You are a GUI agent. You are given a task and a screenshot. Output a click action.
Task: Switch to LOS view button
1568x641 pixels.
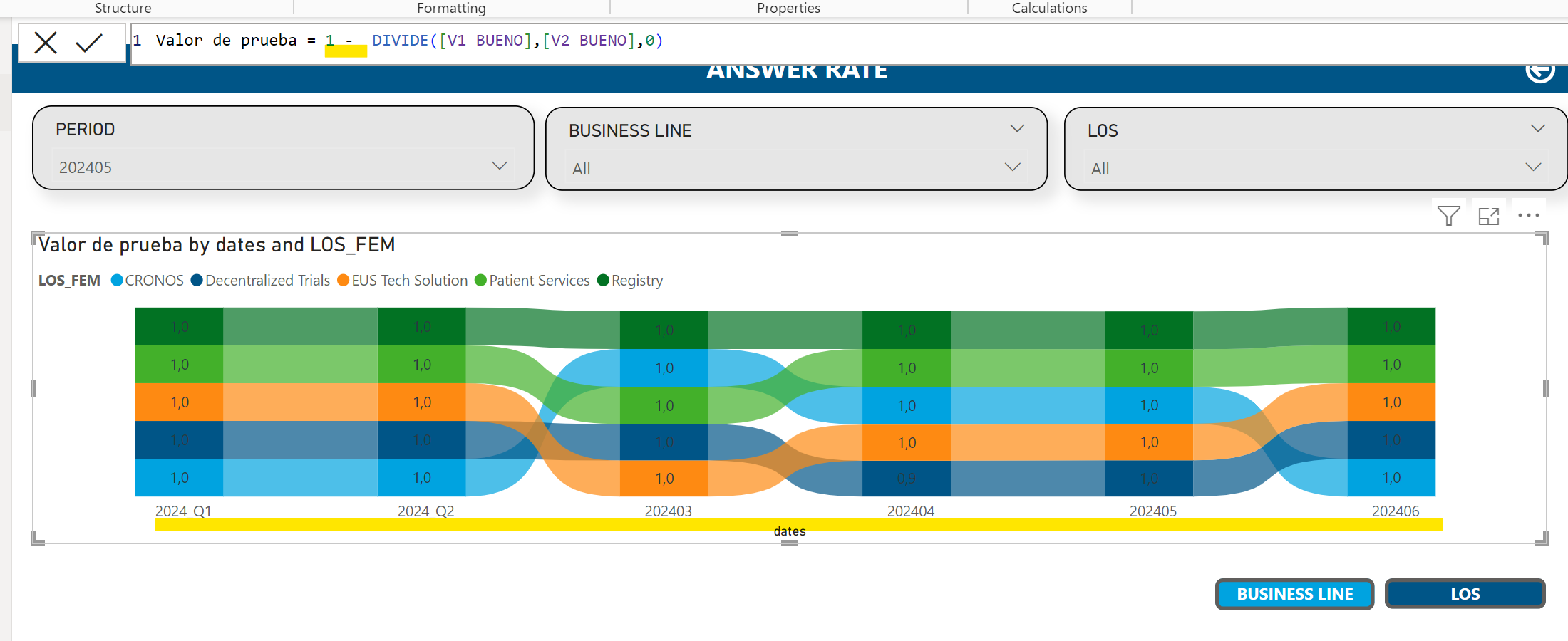point(1465,594)
